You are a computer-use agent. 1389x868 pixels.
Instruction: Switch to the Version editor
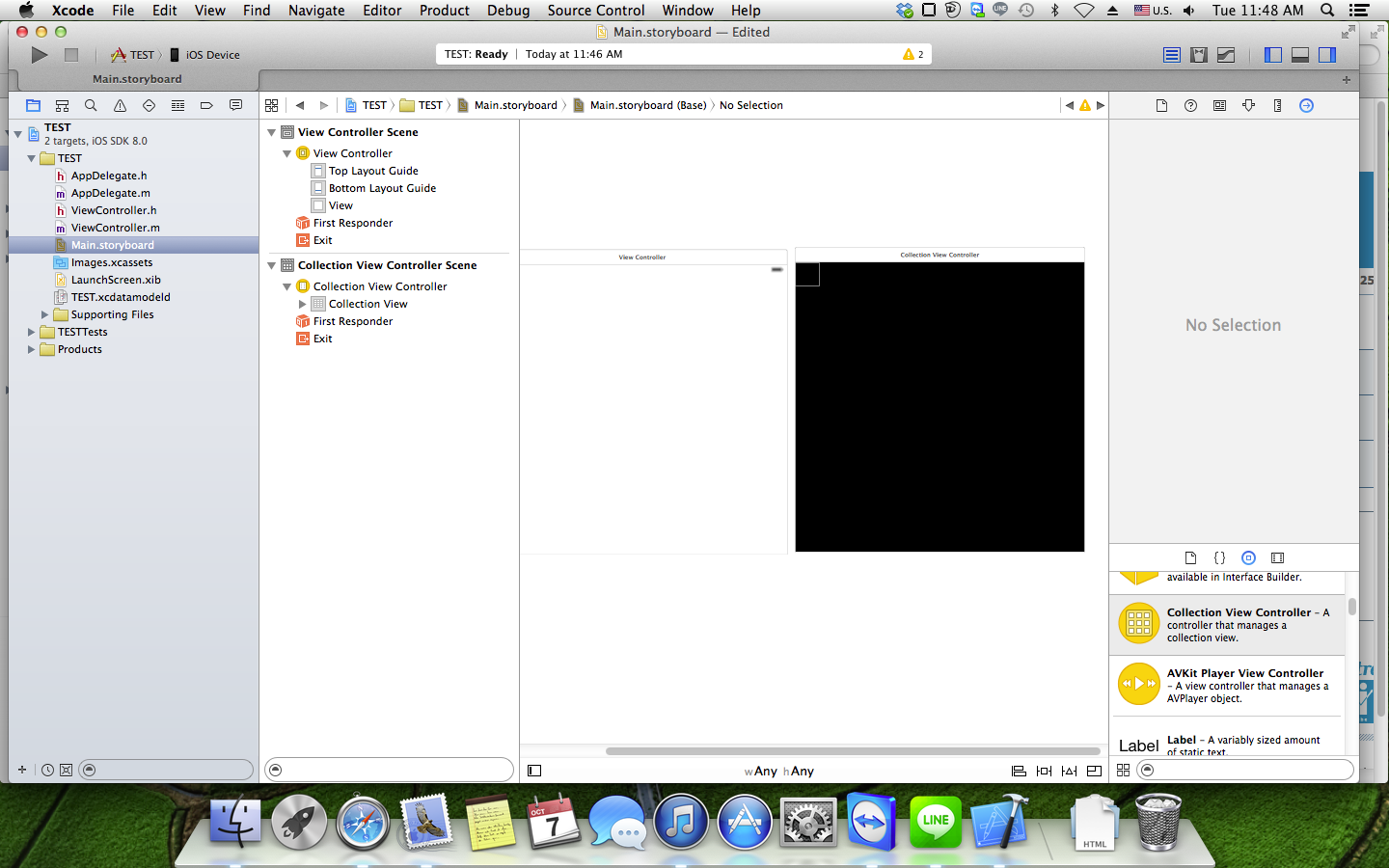click(x=1226, y=55)
